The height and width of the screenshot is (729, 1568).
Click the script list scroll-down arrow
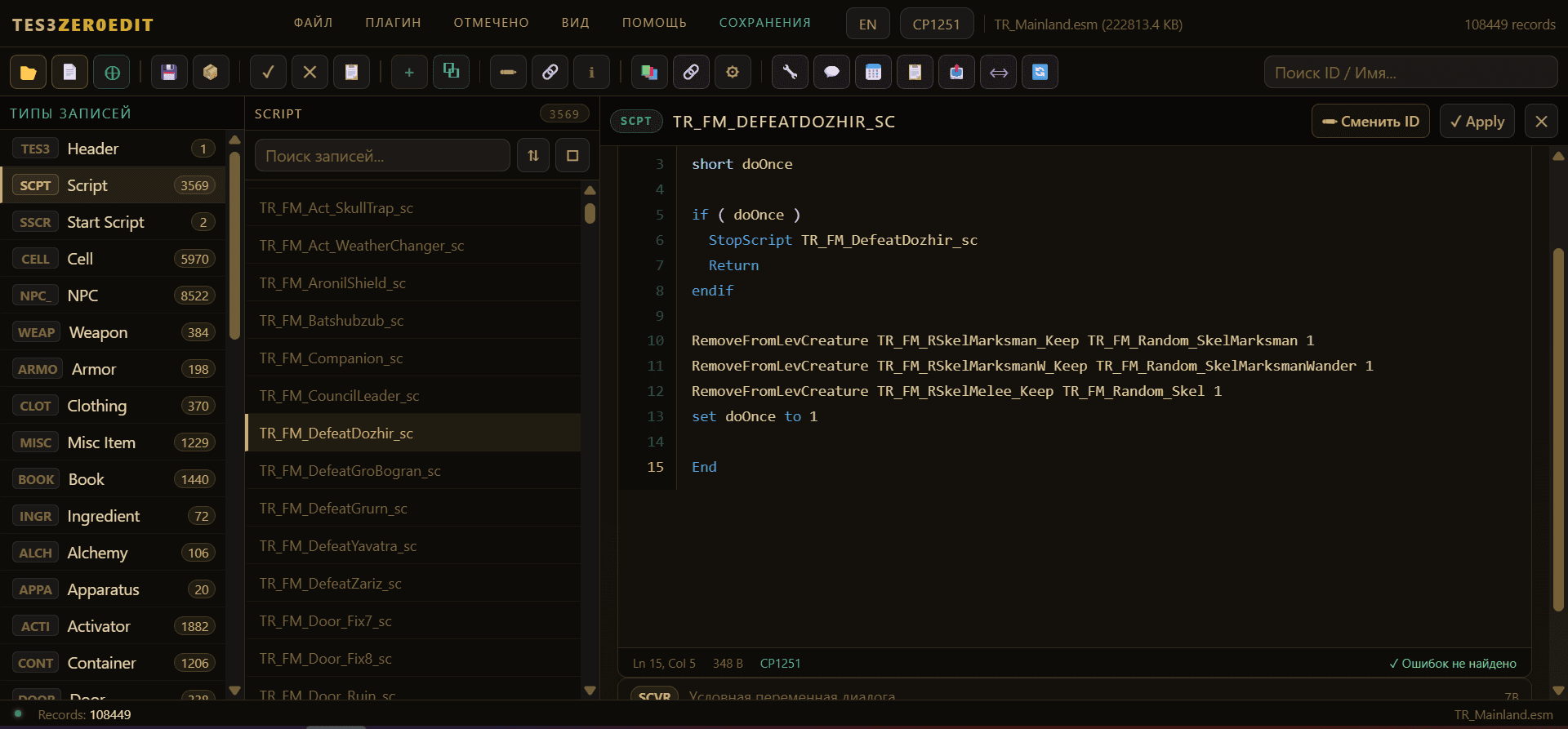pos(590,691)
